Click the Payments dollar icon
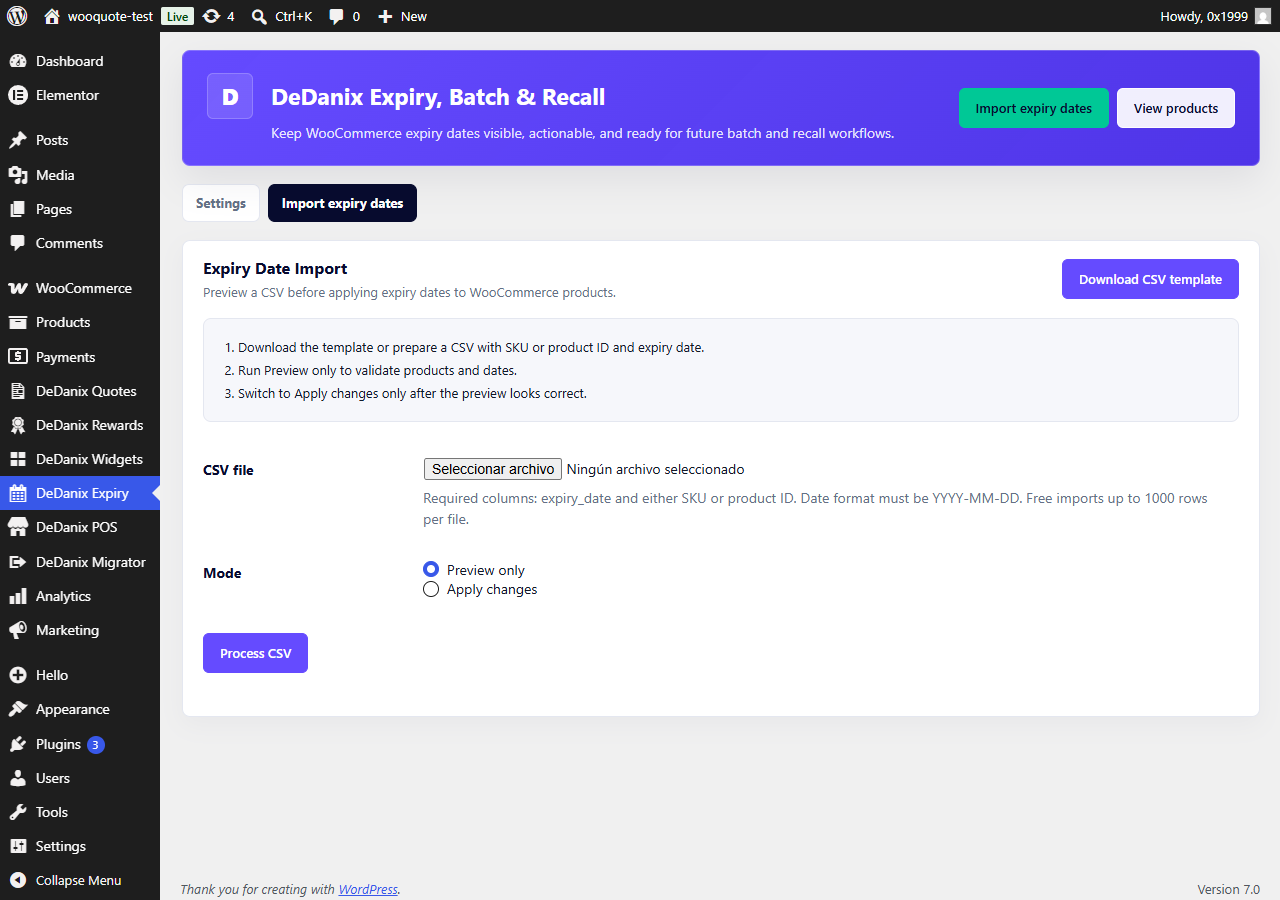This screenshot has width=1280, height=900. (x=18, y=357)
